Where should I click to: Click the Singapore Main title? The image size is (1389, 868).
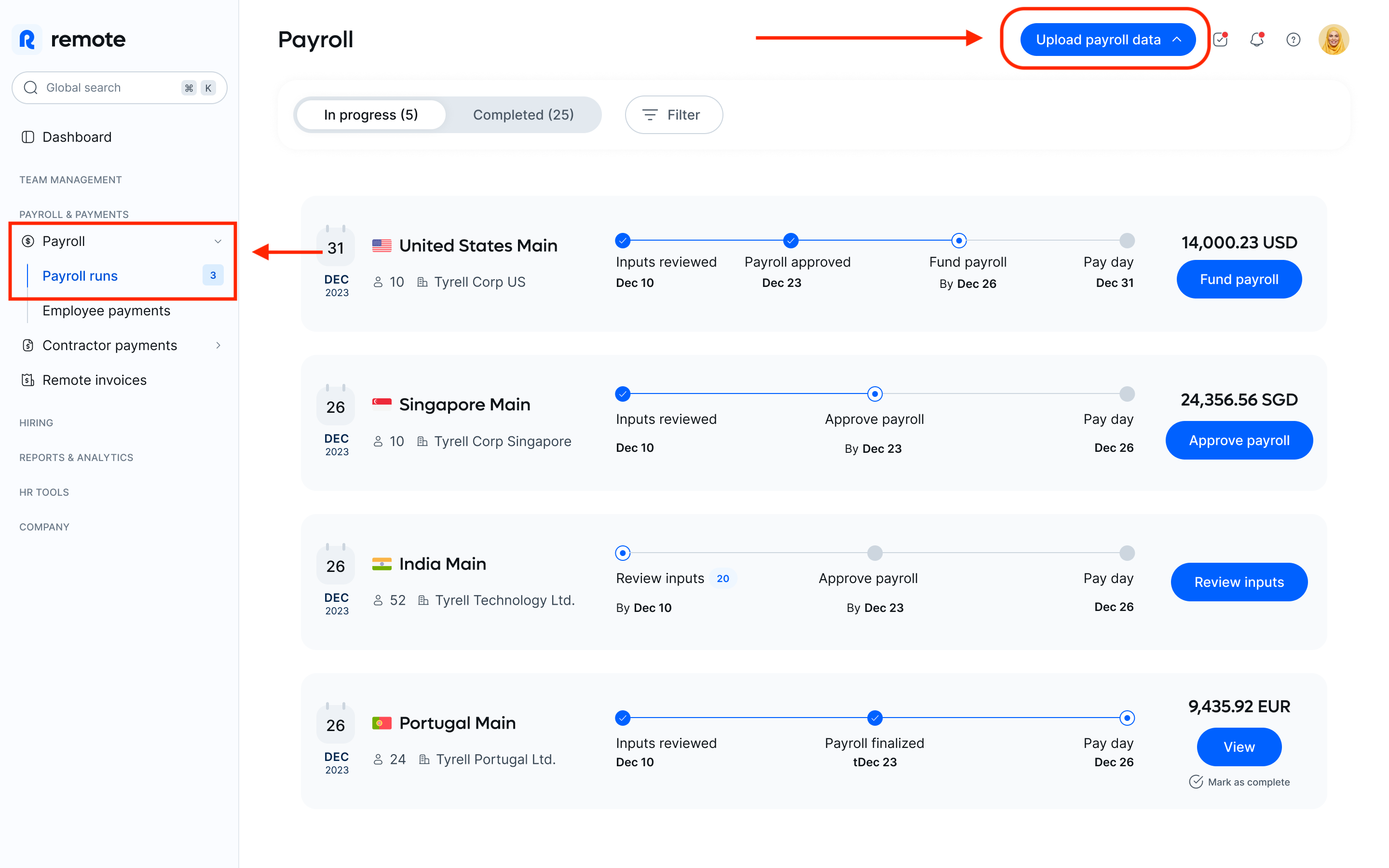pos(464,405)
